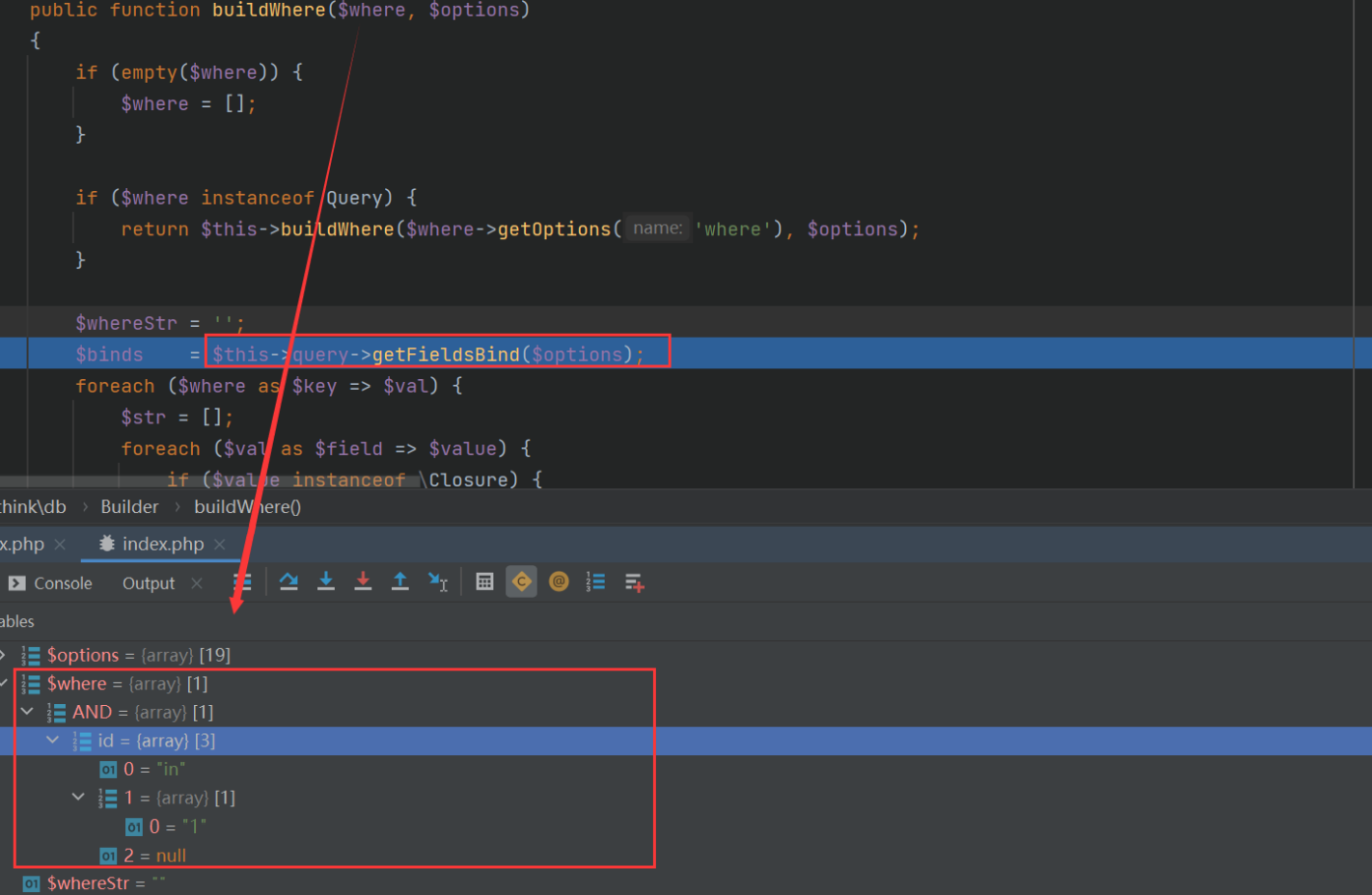Image resolution: width=1372 pixels, height=895 pixels.
Task: Select the $where = {array} [1] row
Action: pyautogui.click(x=686, y=684)
